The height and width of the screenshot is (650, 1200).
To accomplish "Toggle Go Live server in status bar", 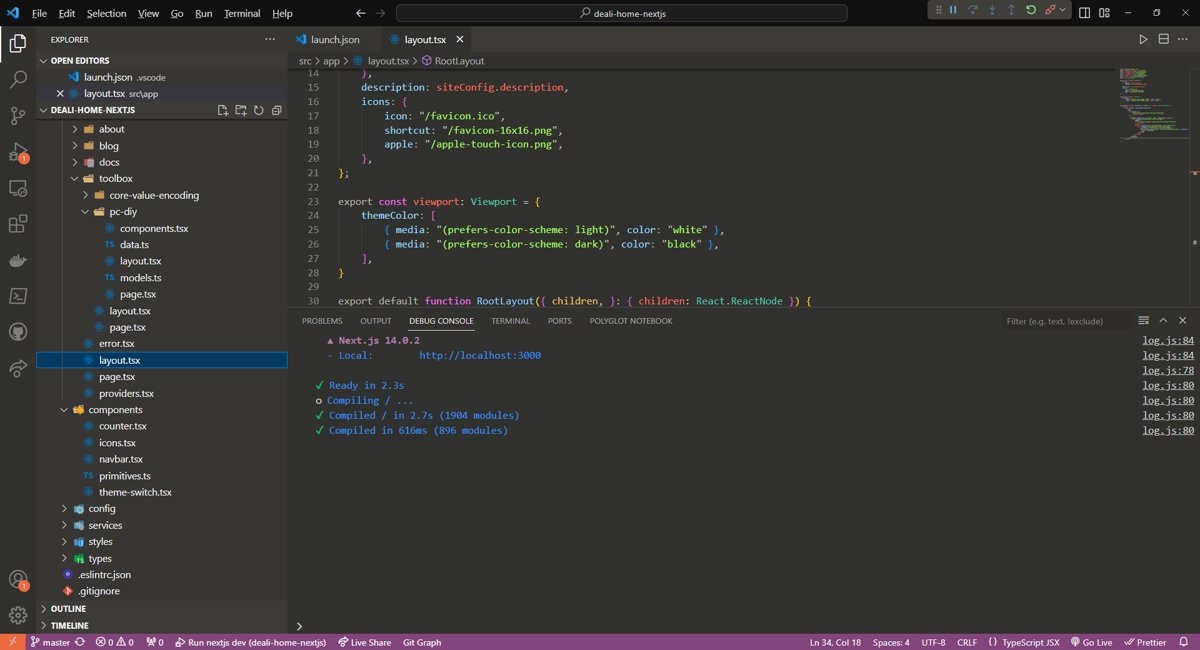I will (x=1091, y=642).
